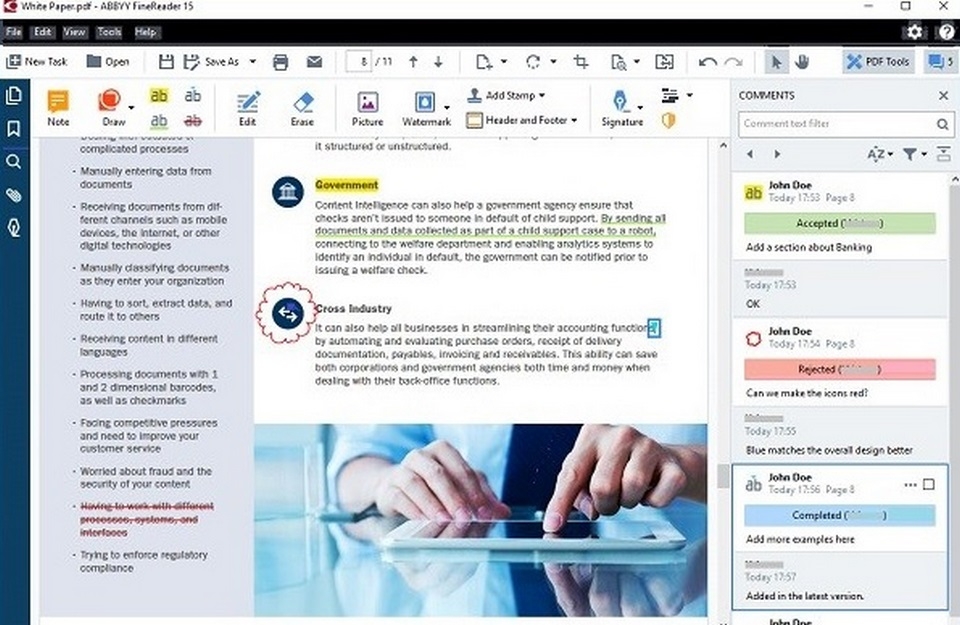Open the Help menu
The width and height of the screenshot is (960, 625).
145,32
